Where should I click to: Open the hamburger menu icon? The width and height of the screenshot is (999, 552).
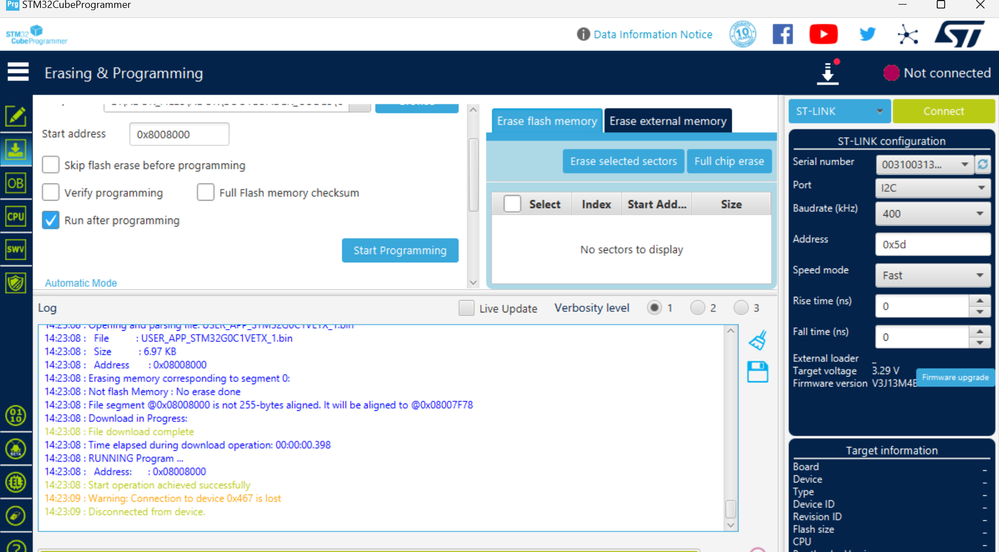click(18, 72)
